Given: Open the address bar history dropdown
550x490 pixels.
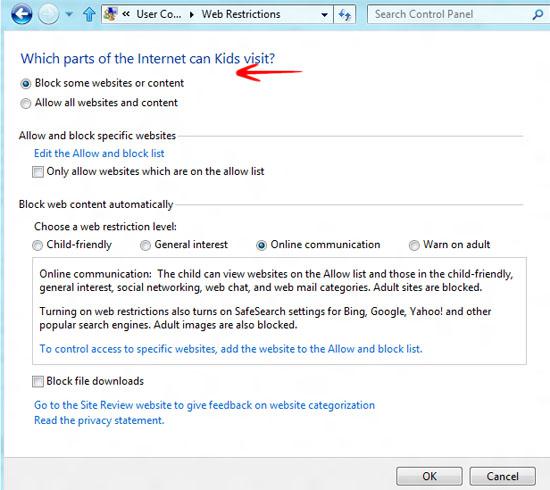Looking at the screenshot, I should pos(324,15).
